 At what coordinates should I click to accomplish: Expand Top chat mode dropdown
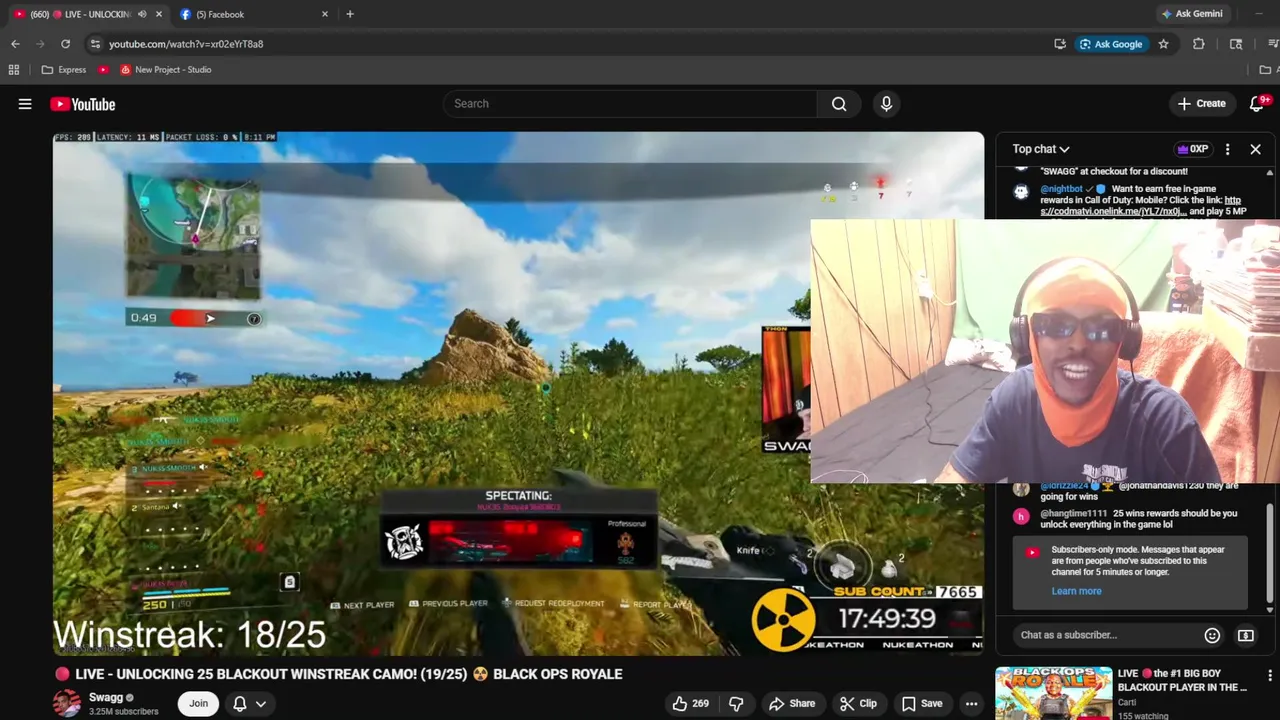pos(1040,149)
